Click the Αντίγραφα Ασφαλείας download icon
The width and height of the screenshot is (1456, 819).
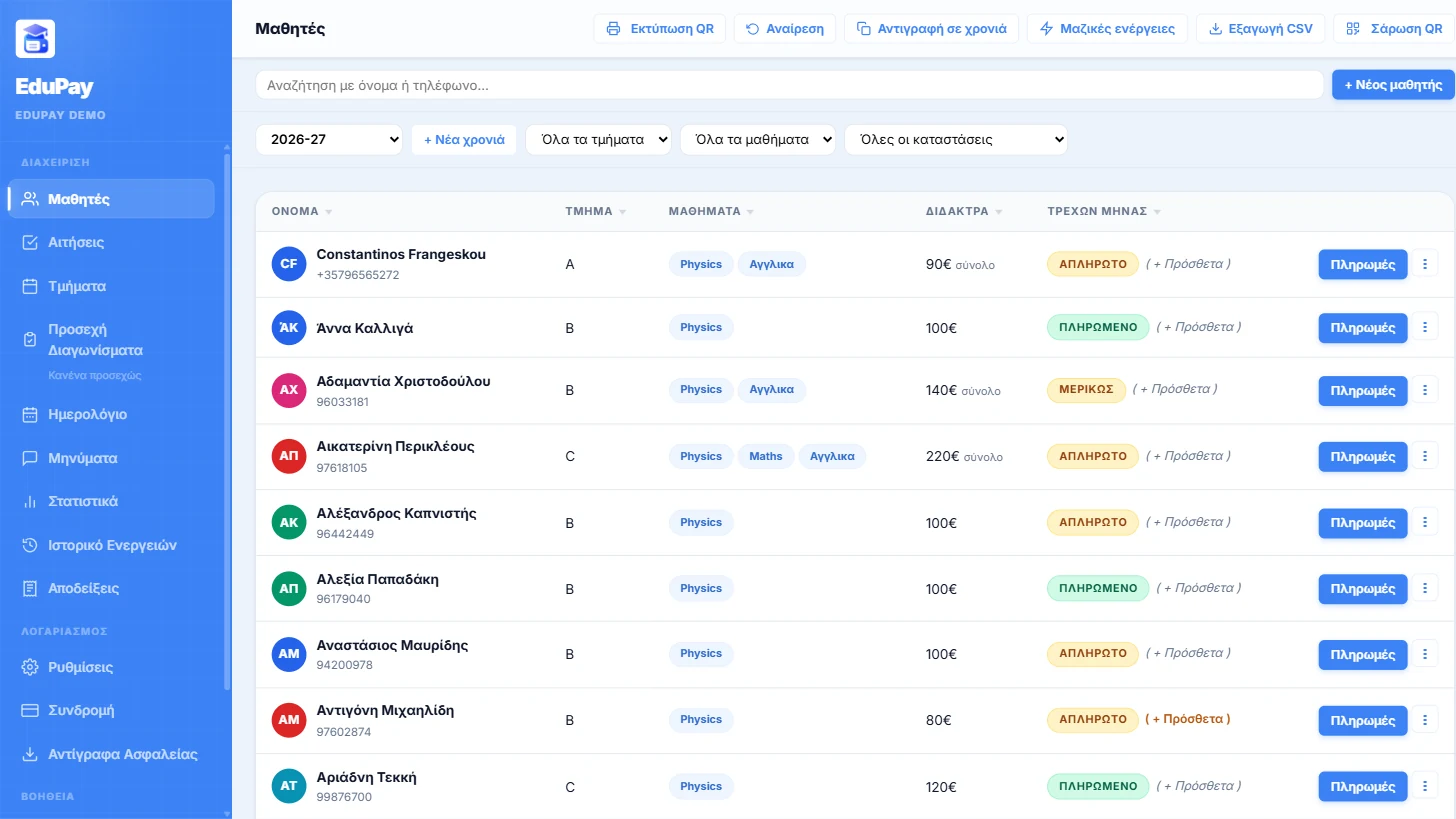click(30, 754)
